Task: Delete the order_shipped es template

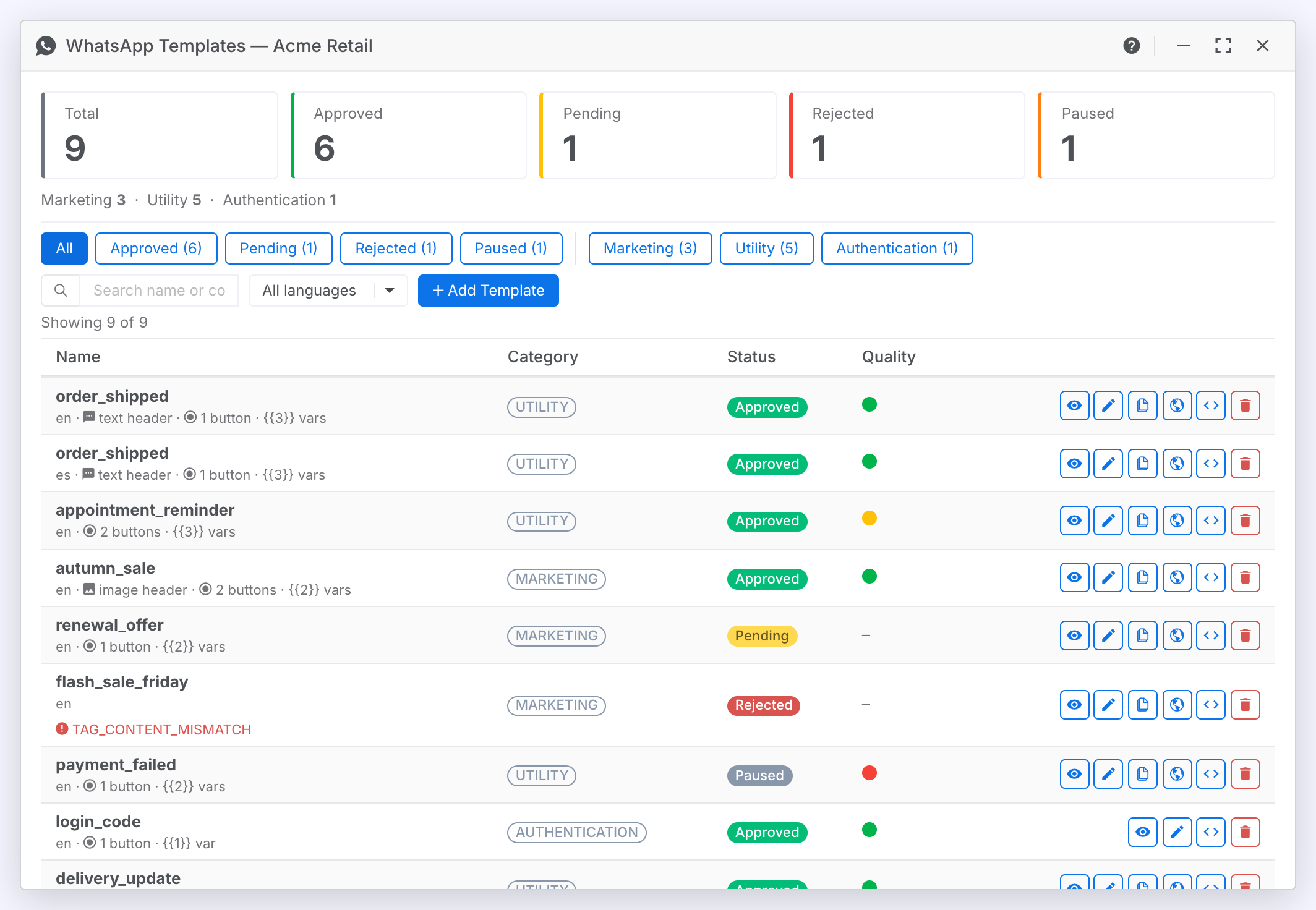Action: coord(1245,464)
